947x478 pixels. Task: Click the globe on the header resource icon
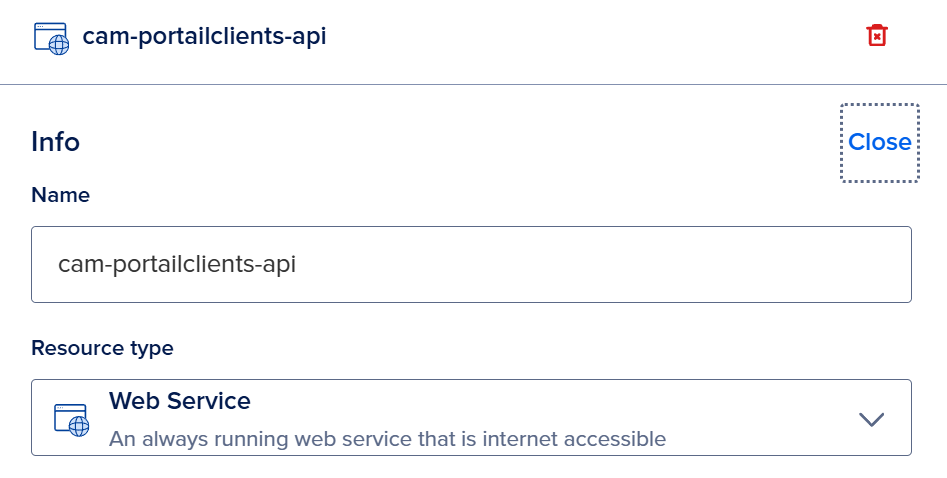tap(59, 45)
